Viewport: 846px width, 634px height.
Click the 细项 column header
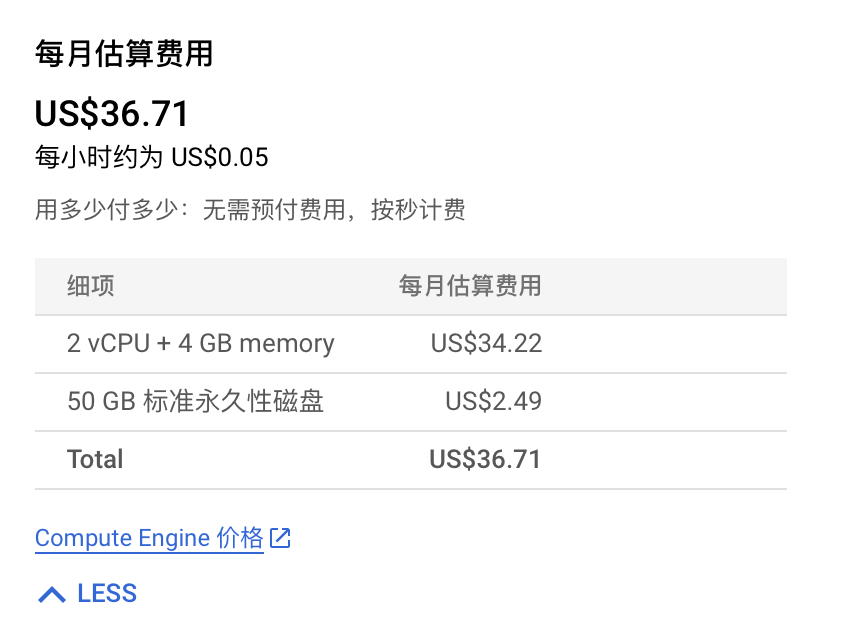91,285
